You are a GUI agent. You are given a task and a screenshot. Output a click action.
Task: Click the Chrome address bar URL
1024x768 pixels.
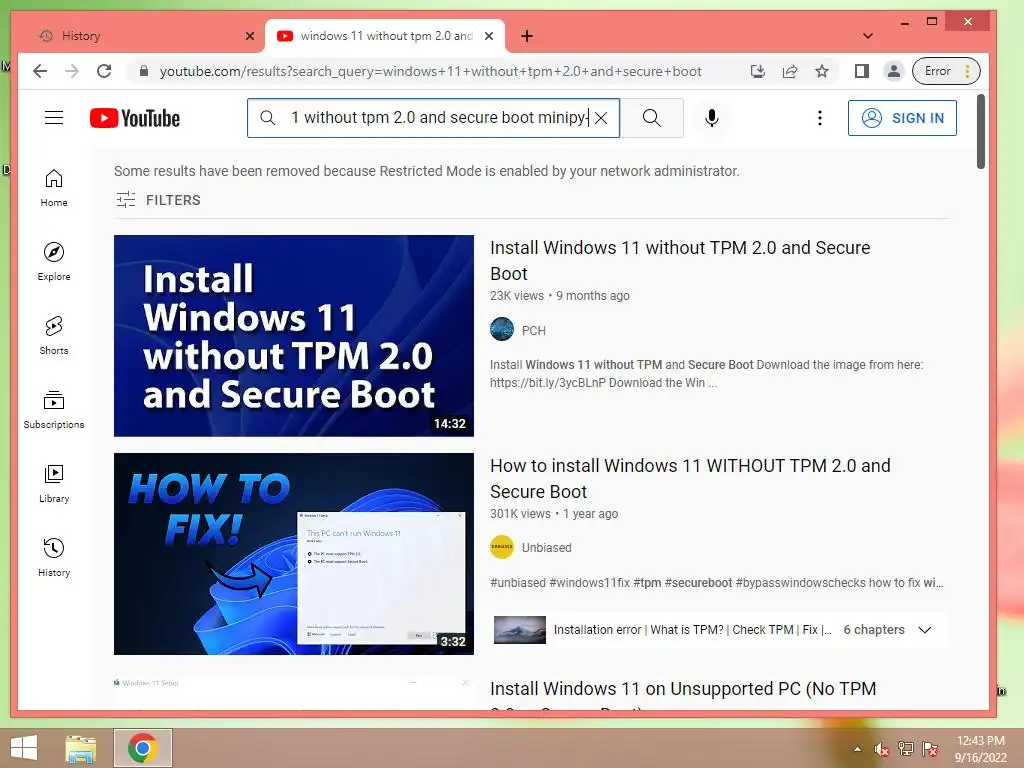pyautogui.click(x=431, y=71)
